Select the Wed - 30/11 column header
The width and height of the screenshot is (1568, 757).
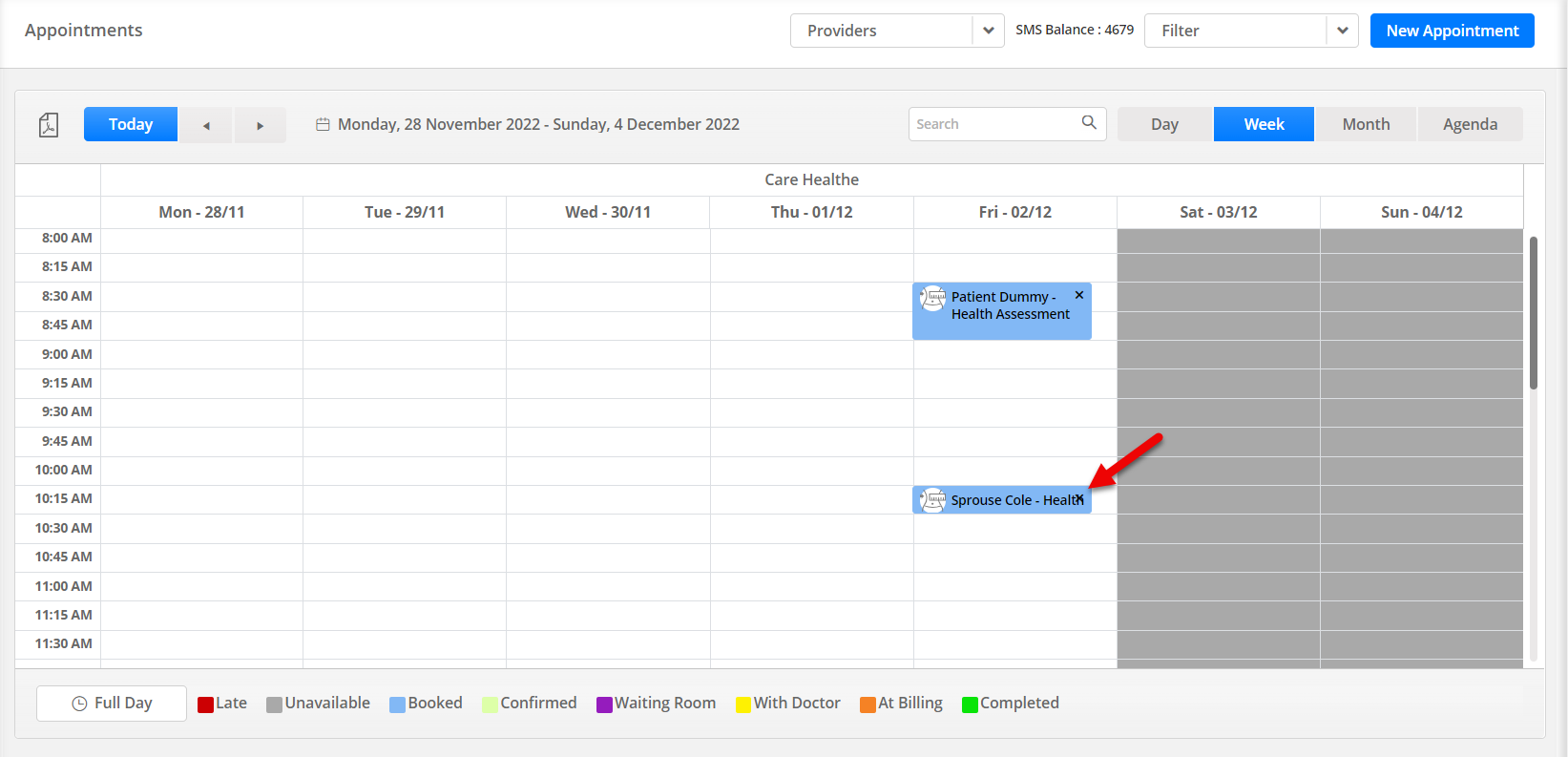tap(608, 212)
